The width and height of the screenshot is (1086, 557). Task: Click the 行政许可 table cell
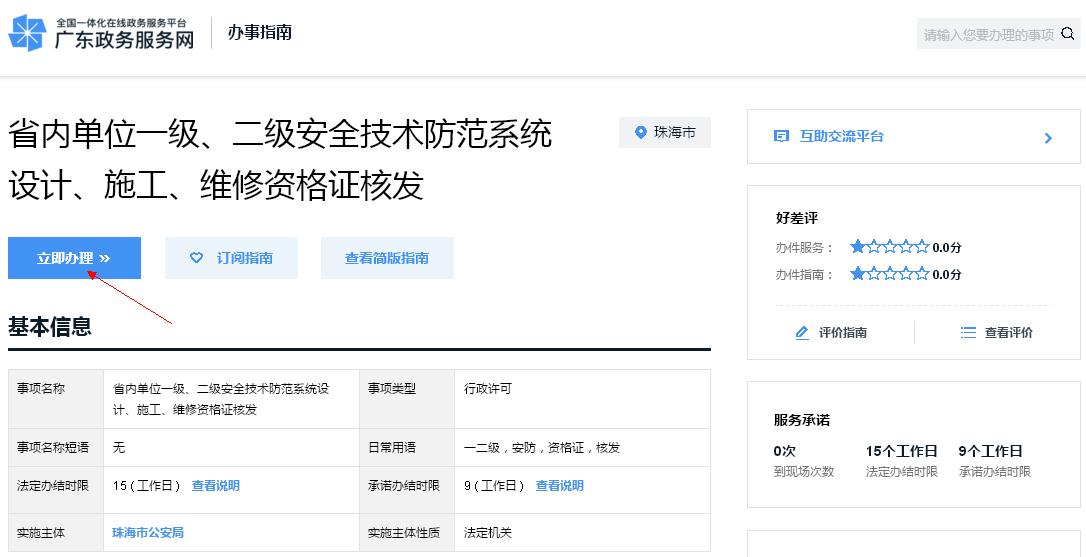[x=582, y=399]
